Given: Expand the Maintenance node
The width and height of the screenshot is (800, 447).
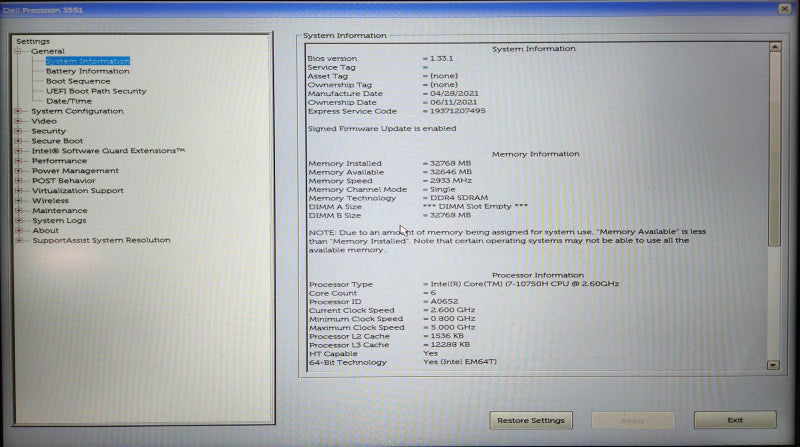Looking at the screenshot, I should click(x=18, y=210).
